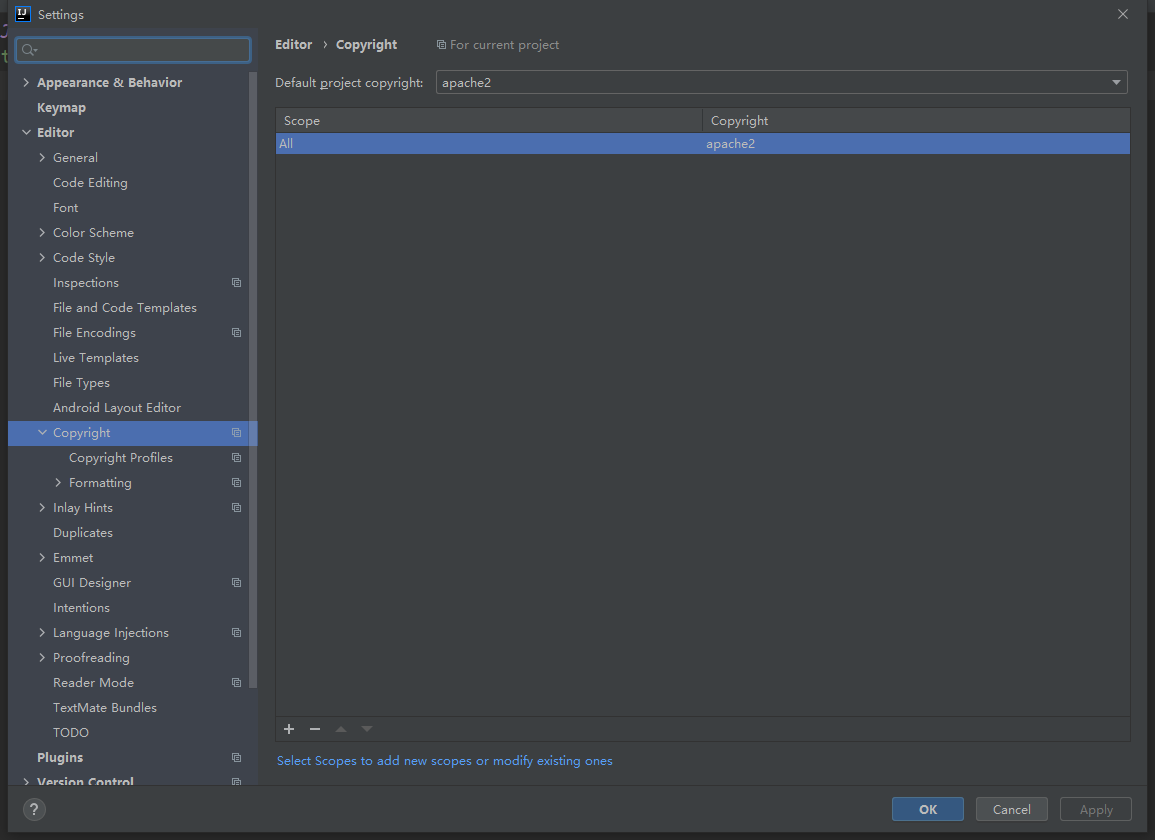Screen dimensions: 1155x840
Task: Click OK to confirm settings
Action: (927, 809)
